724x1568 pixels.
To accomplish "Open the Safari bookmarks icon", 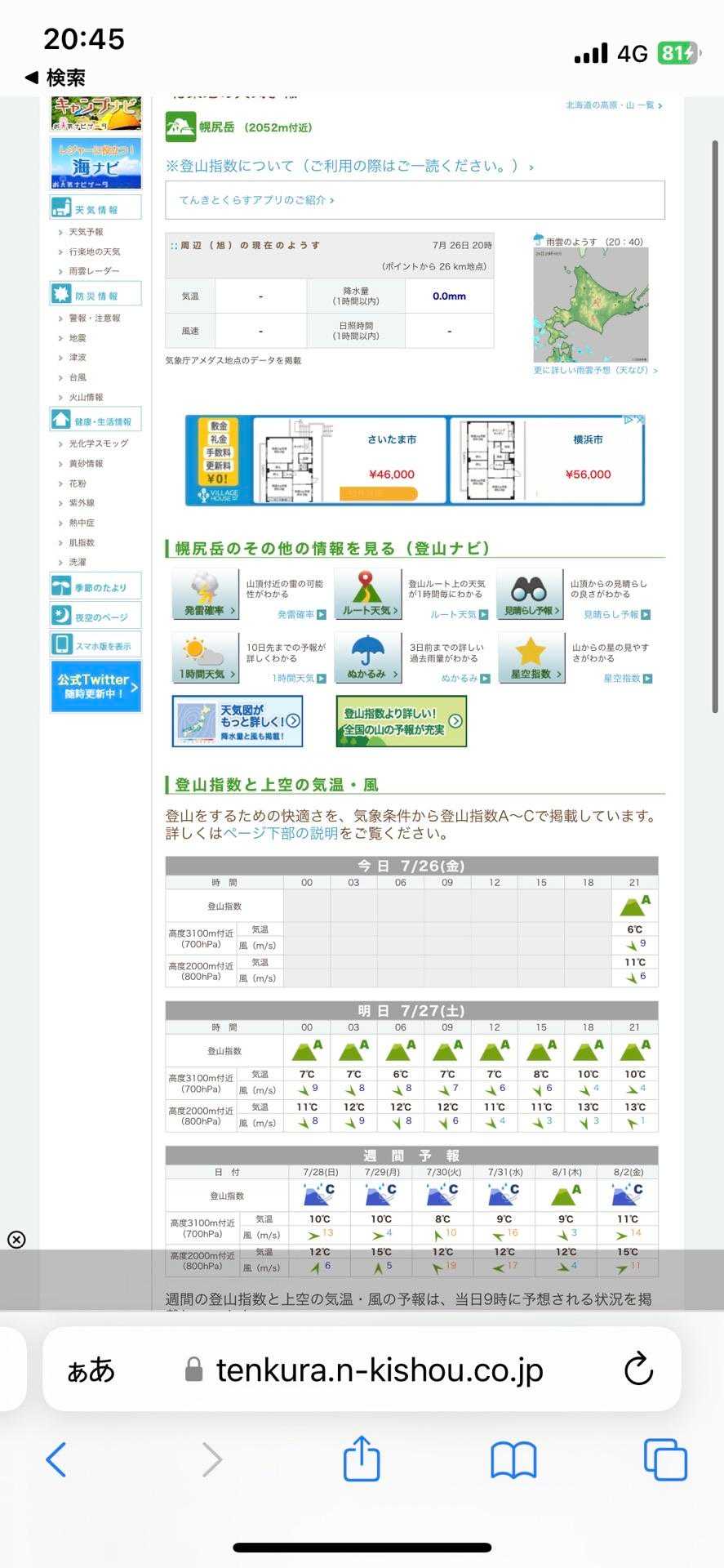I will click(x=513, y=1459).
